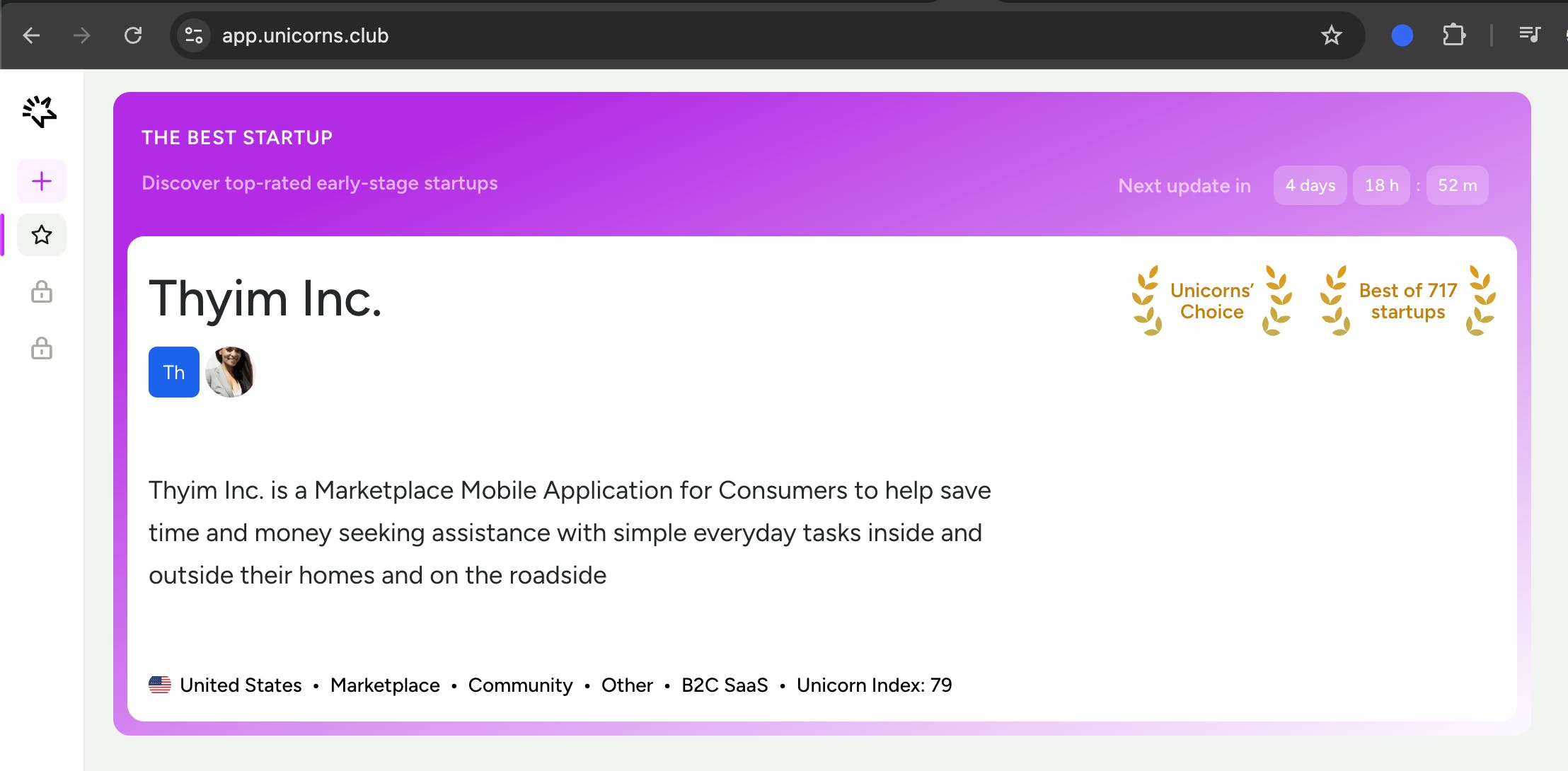The height and width of the screenshot is (771, 1568).
Task: Click the Unicorns Club logo icon
Action: point(40,112)
